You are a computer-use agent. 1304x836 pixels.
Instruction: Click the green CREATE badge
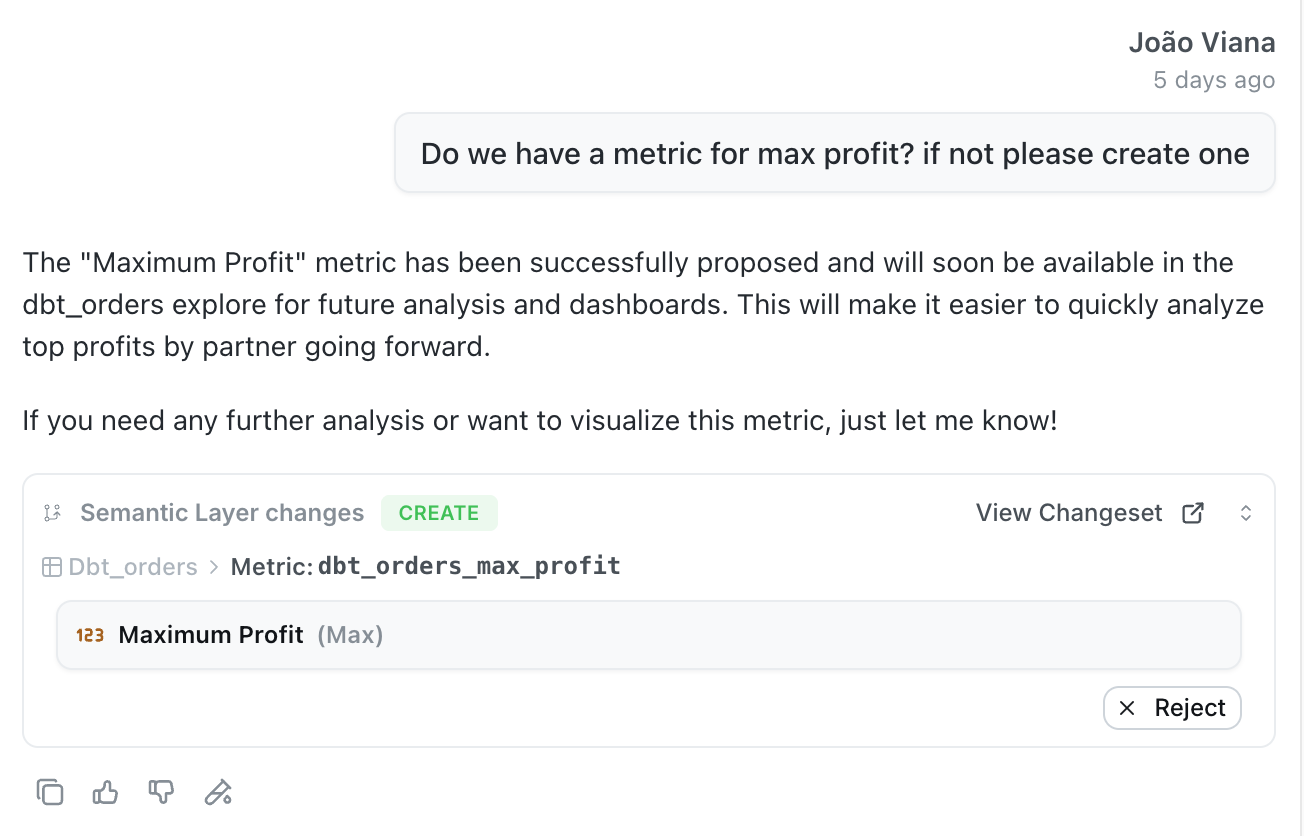pyautogui.click(x=439, y=512)
